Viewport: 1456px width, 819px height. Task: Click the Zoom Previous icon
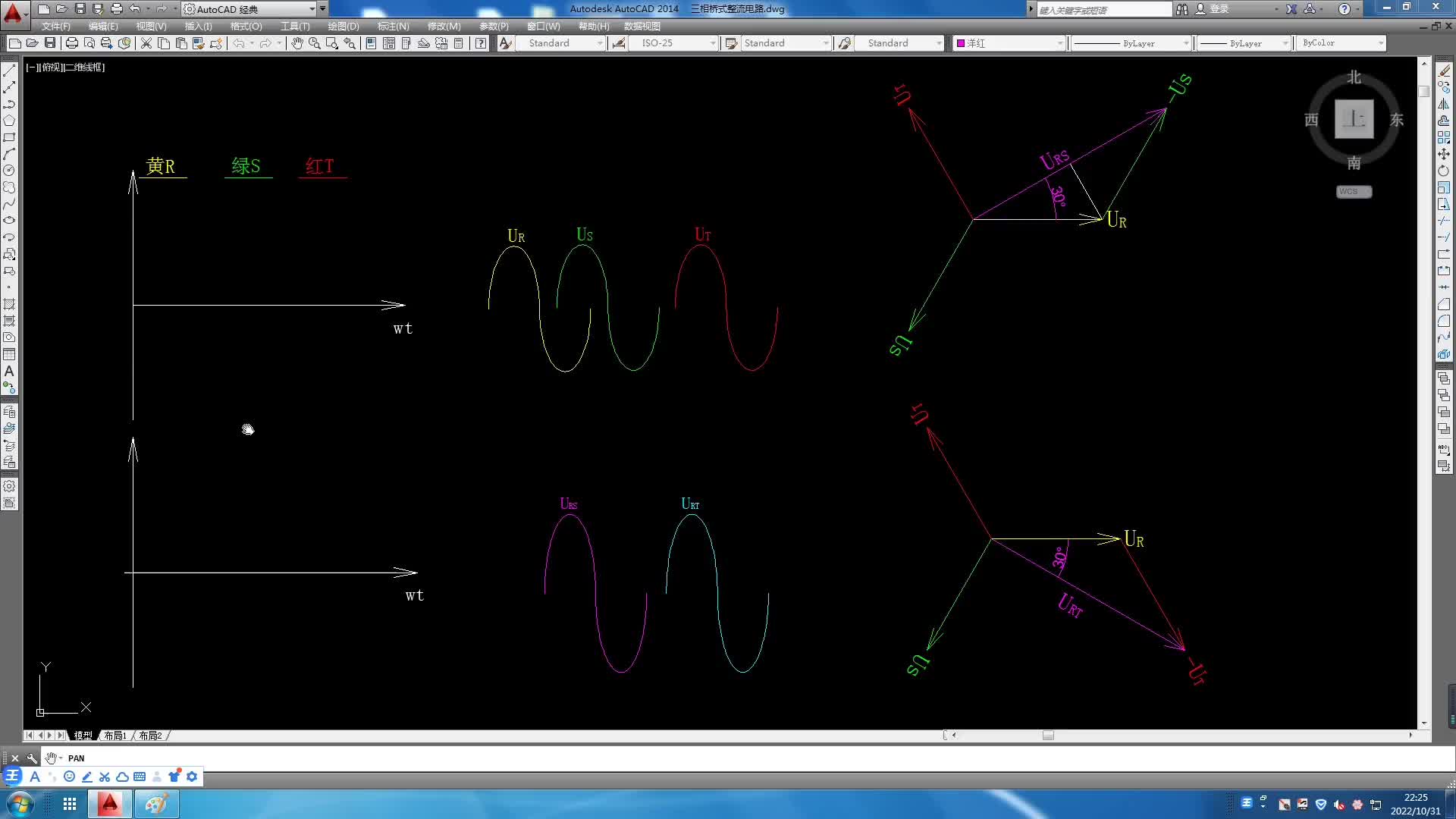pyautogui.click(x=350, y=43)
